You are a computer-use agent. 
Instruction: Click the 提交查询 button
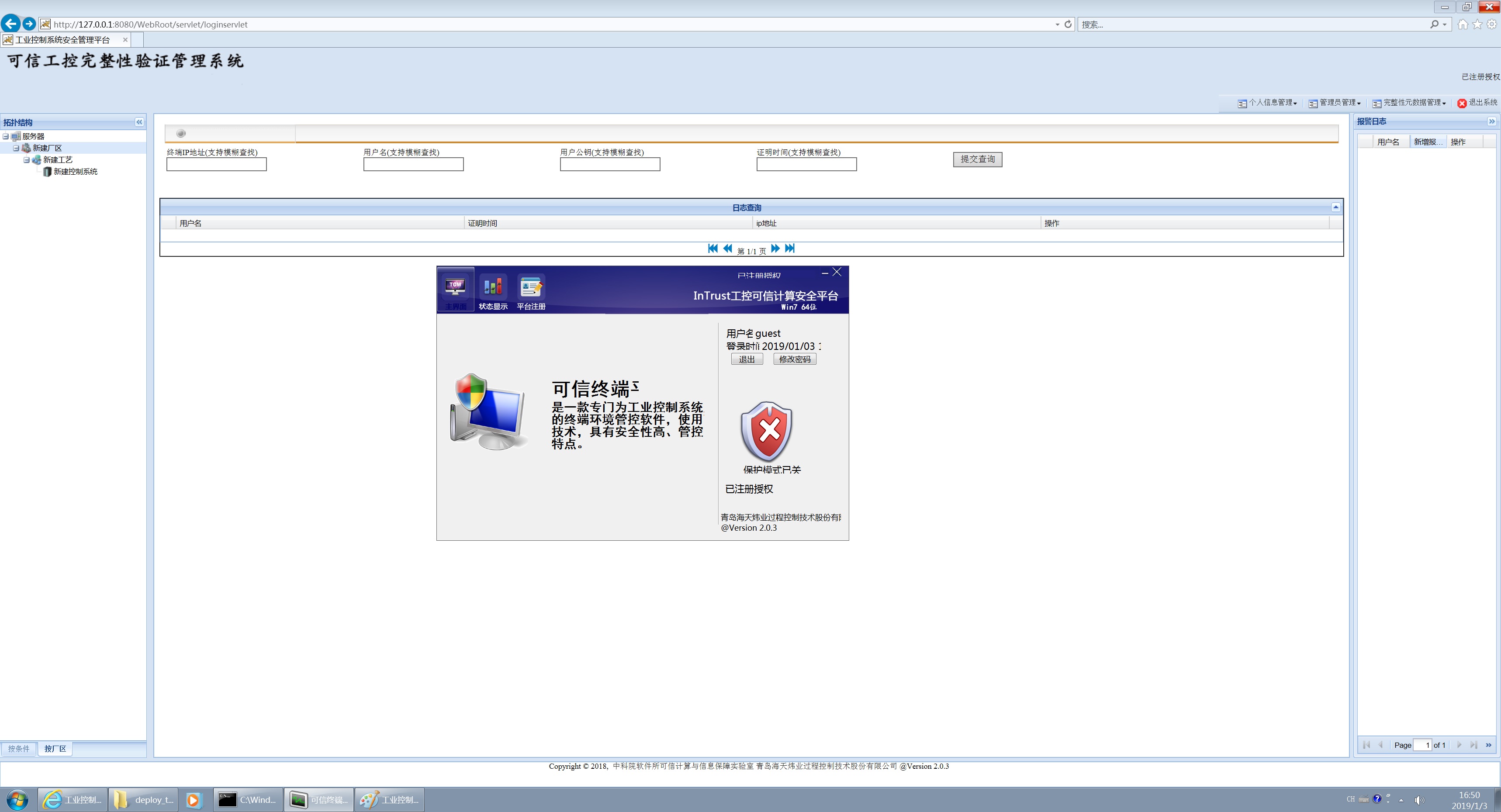(977, 159)
